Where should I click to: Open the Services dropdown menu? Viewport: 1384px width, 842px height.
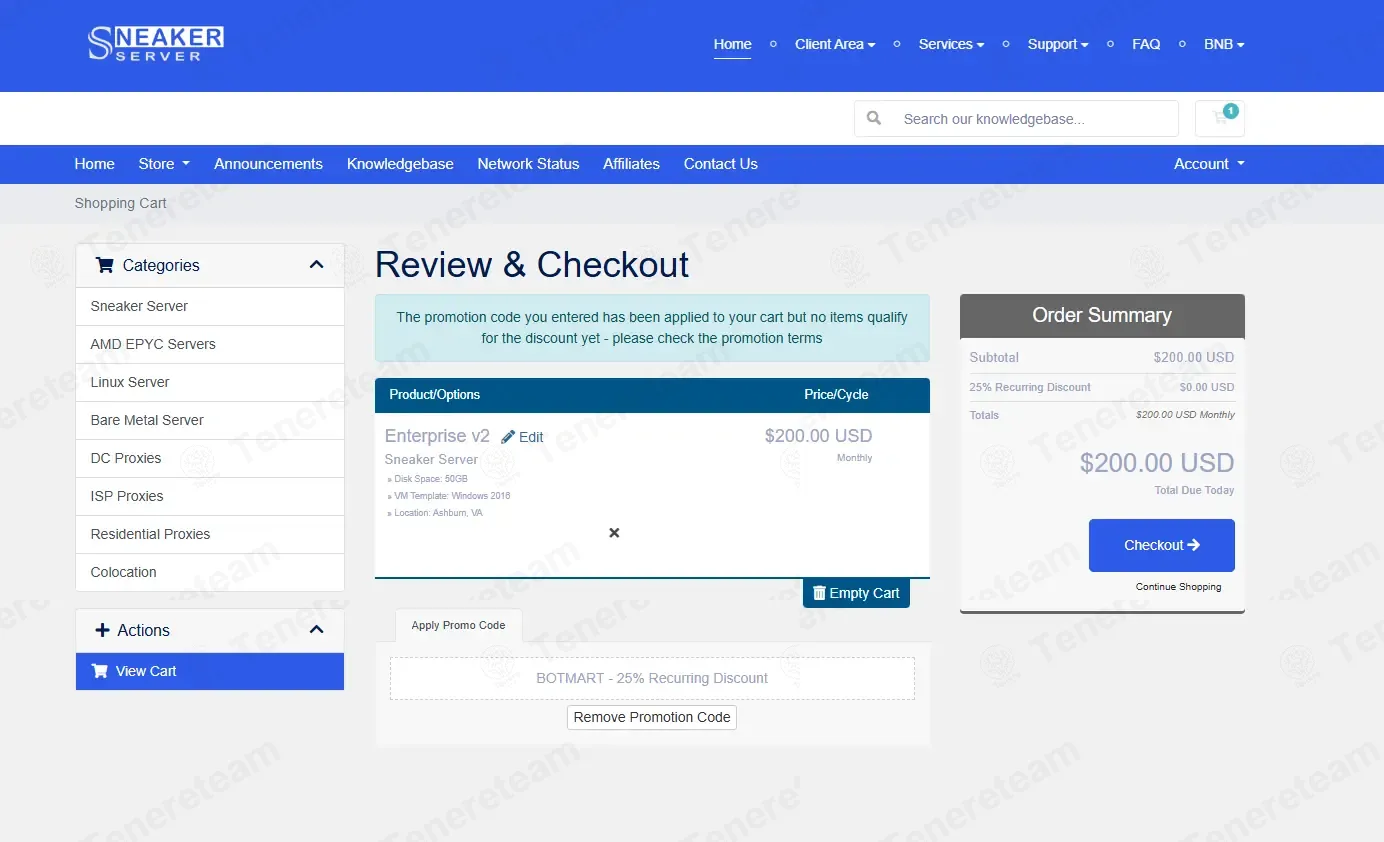(951, 44)
